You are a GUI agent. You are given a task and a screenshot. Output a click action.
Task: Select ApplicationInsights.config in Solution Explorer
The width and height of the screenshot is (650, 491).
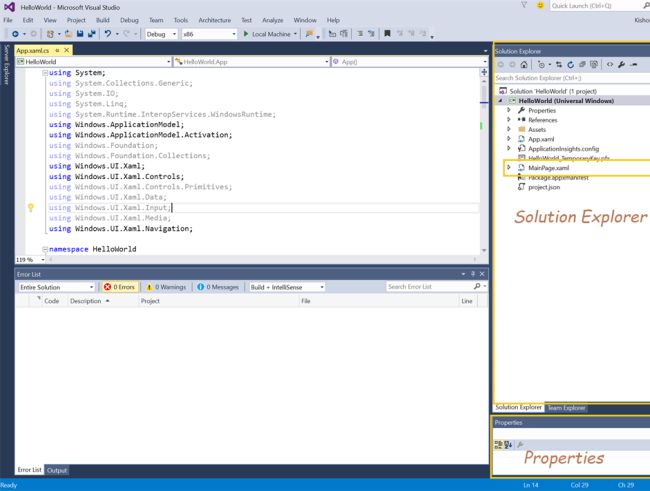click(x=563, y=148)
